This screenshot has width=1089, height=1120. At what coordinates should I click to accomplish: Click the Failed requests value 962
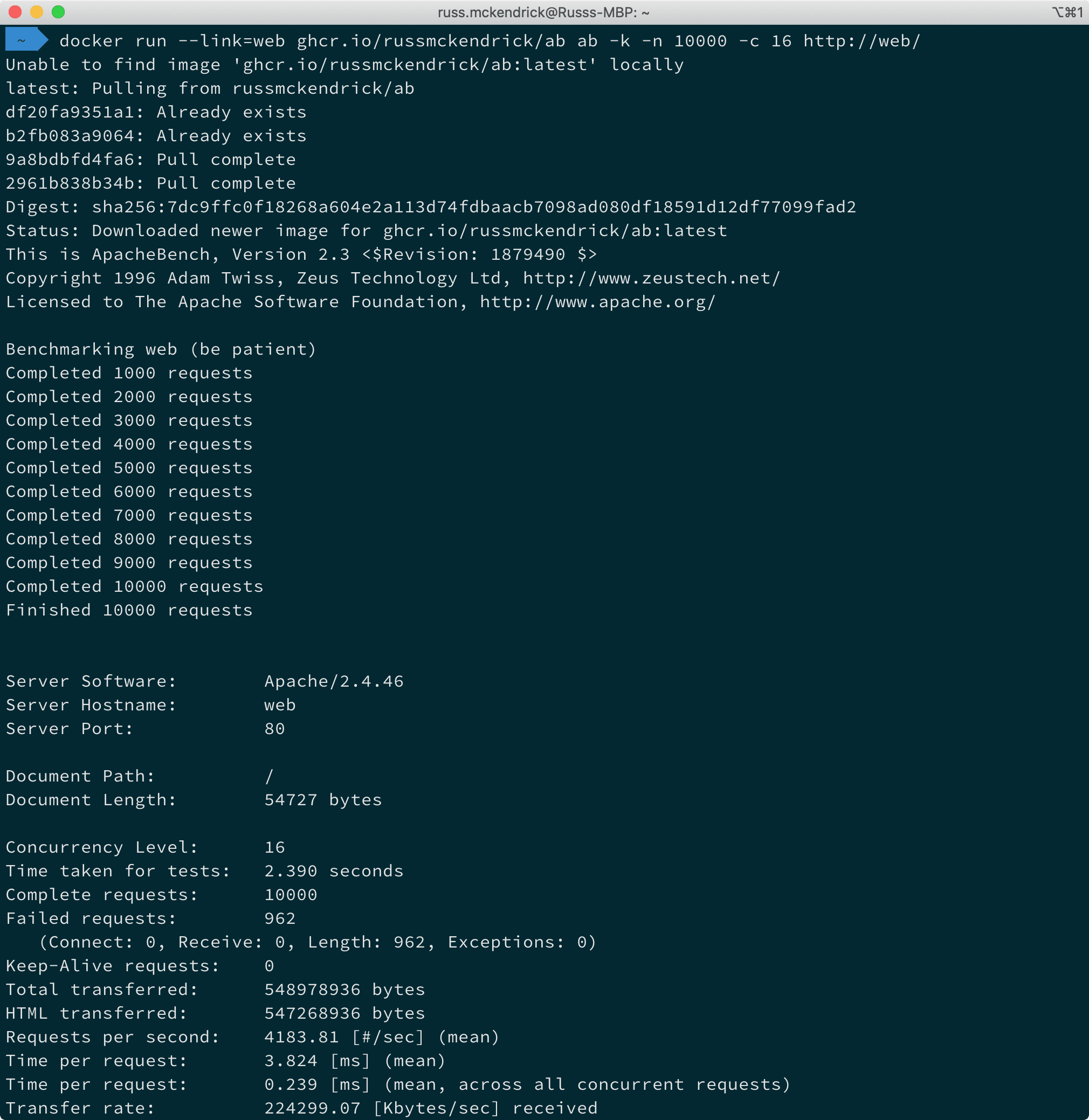(x=280, y=919)
